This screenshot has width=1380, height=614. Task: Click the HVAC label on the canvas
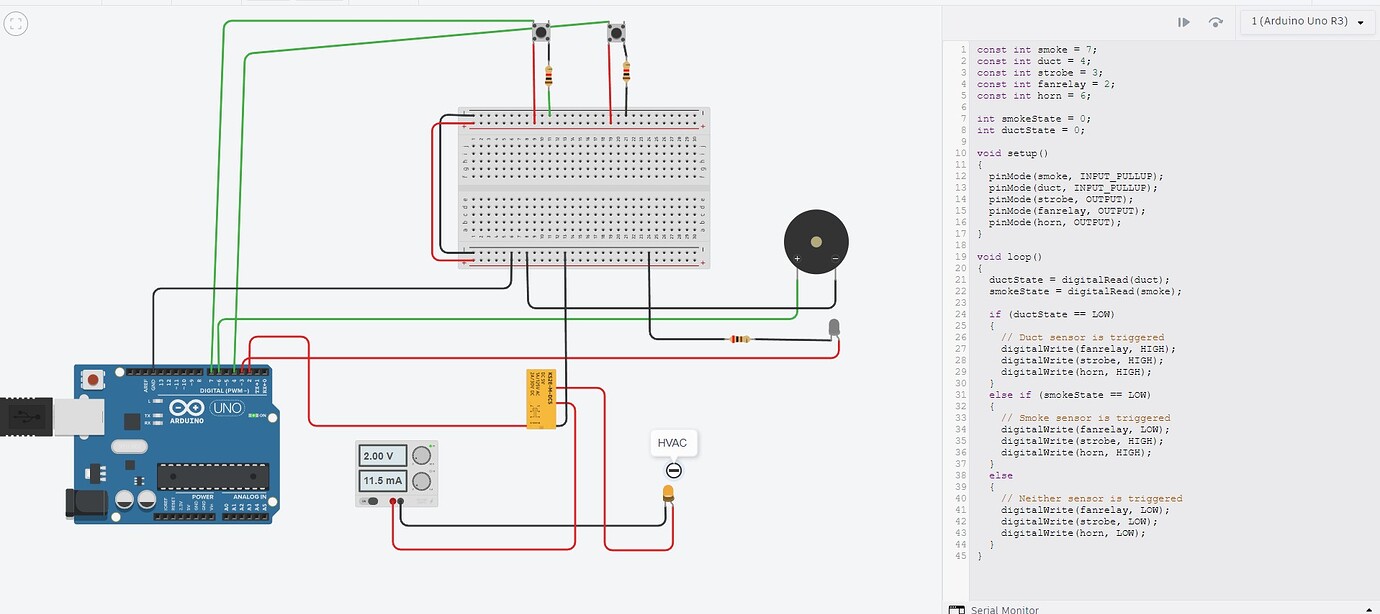click(x=672, y=442)
